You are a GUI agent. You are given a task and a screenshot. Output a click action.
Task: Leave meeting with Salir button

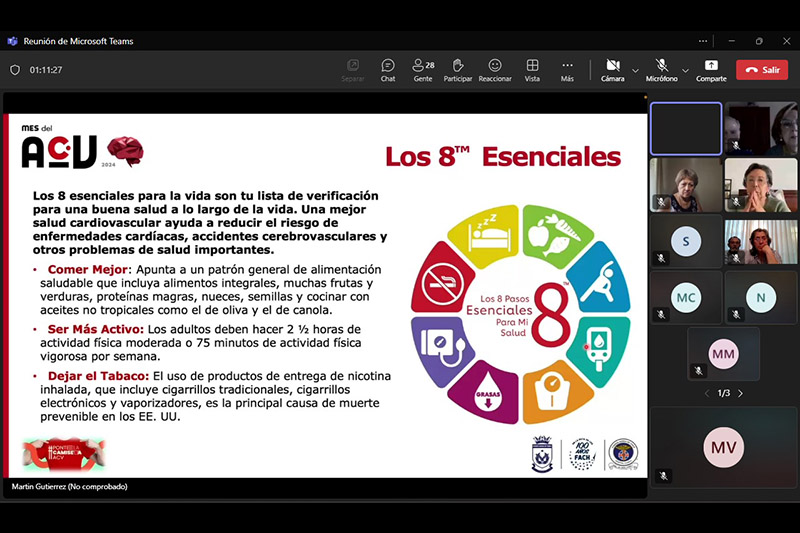pyautogui.click(x=762, y=70)
